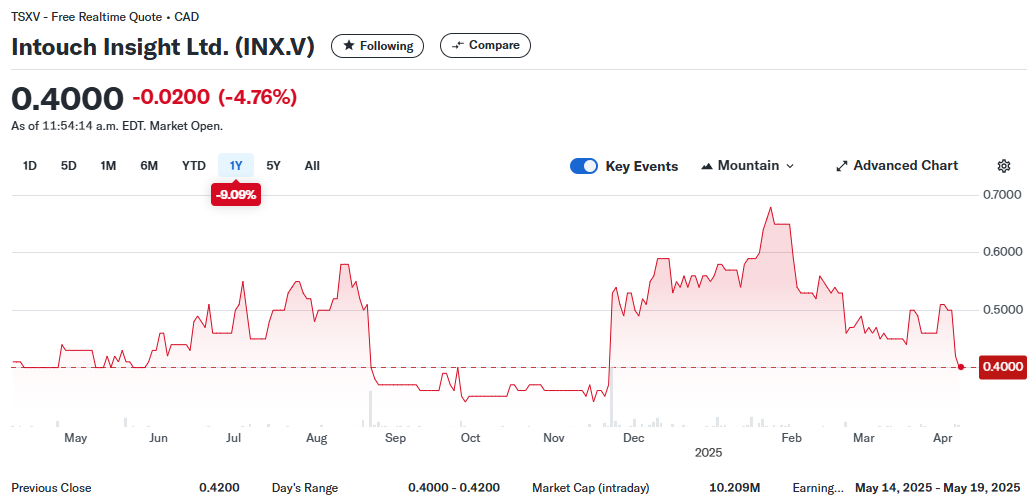Click the -0.0200 price change value
1032x498 pixels.
coord(171,98)
